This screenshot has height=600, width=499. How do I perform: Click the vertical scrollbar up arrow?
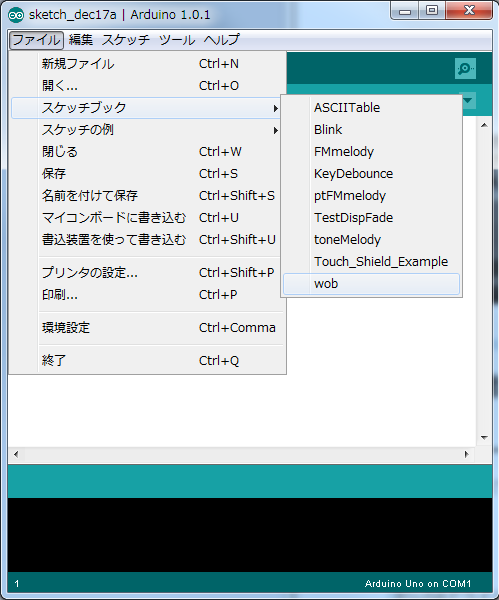[484, 126]
